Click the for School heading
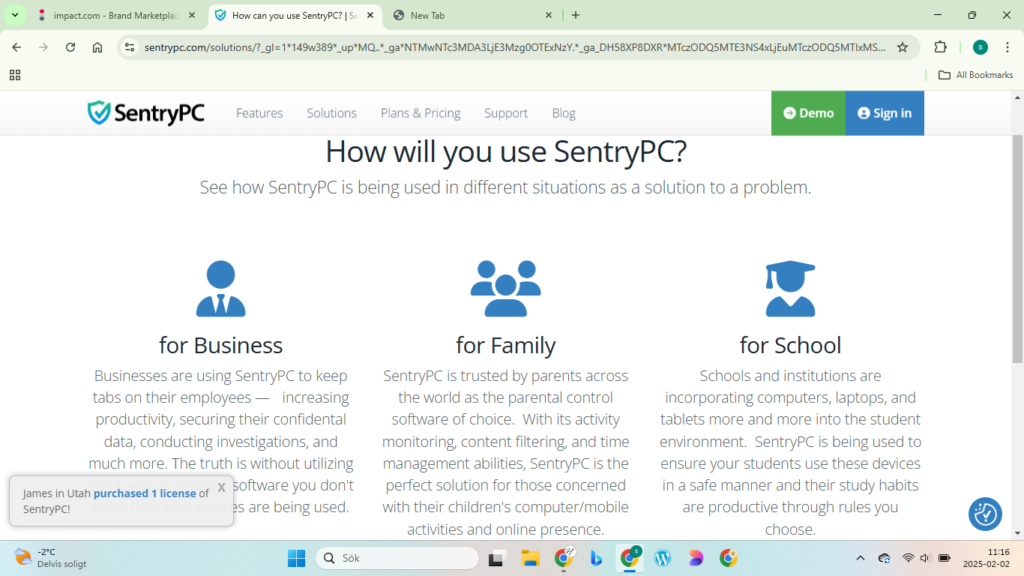 point(790,345)
